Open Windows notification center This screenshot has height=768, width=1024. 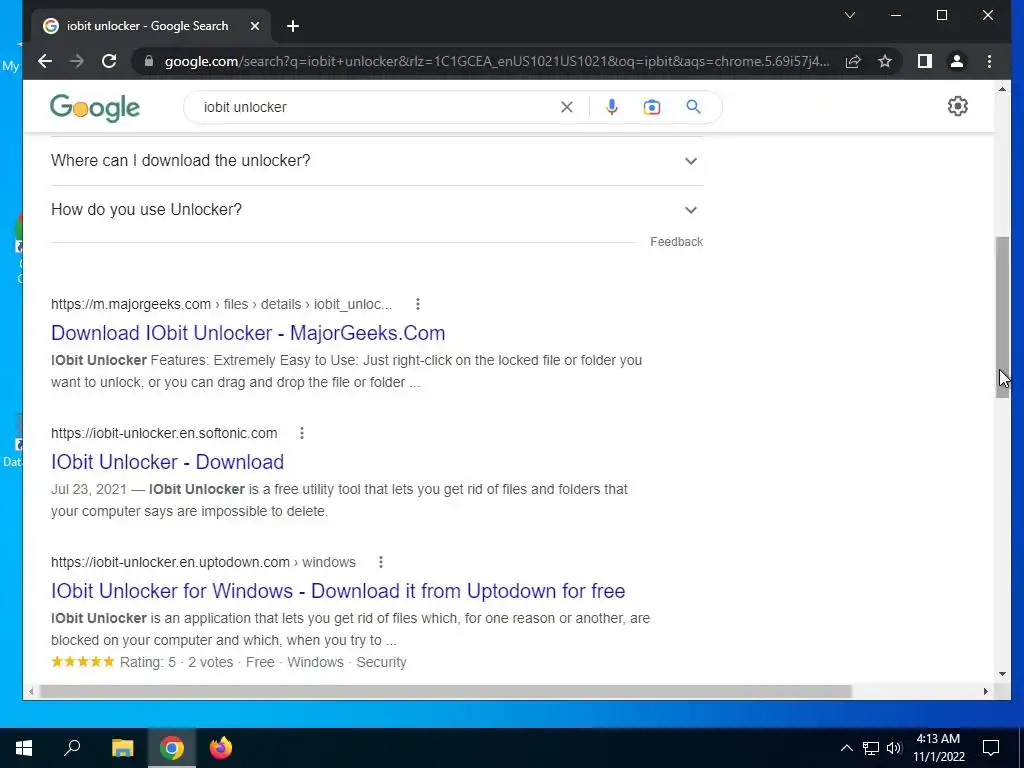pyautogui.click(x=991, y=748)
